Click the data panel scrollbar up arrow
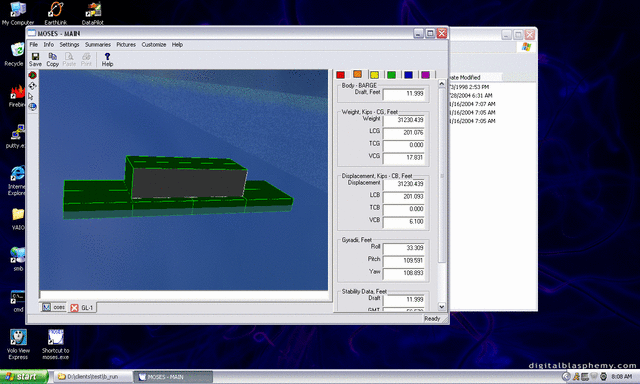Image resolution: width=640 pixels, height=384 pixels. click(442, 83)
